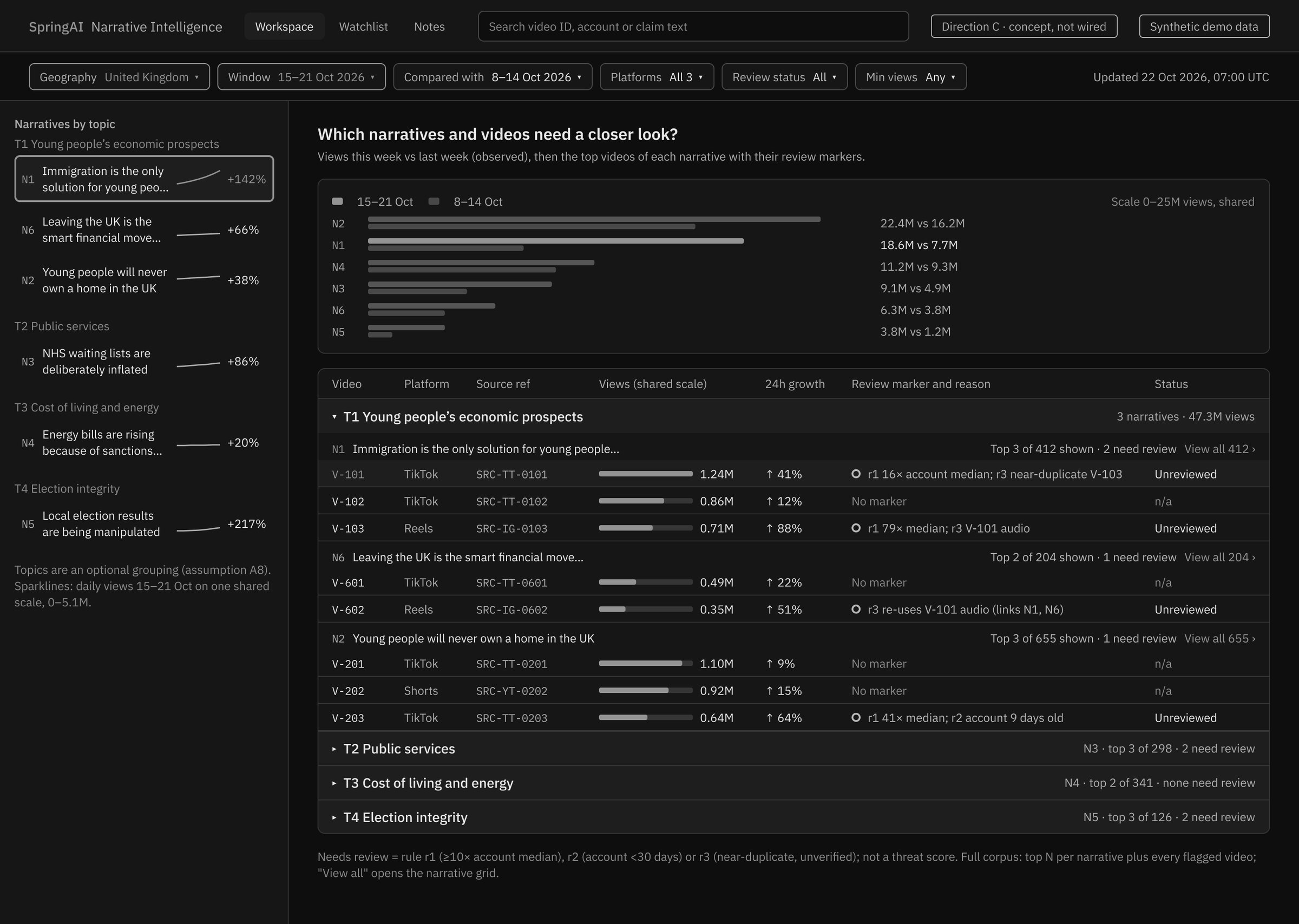Click the N5 bar in views chart
Viewport: 1299px width, 924px height.
click(406, 327)
